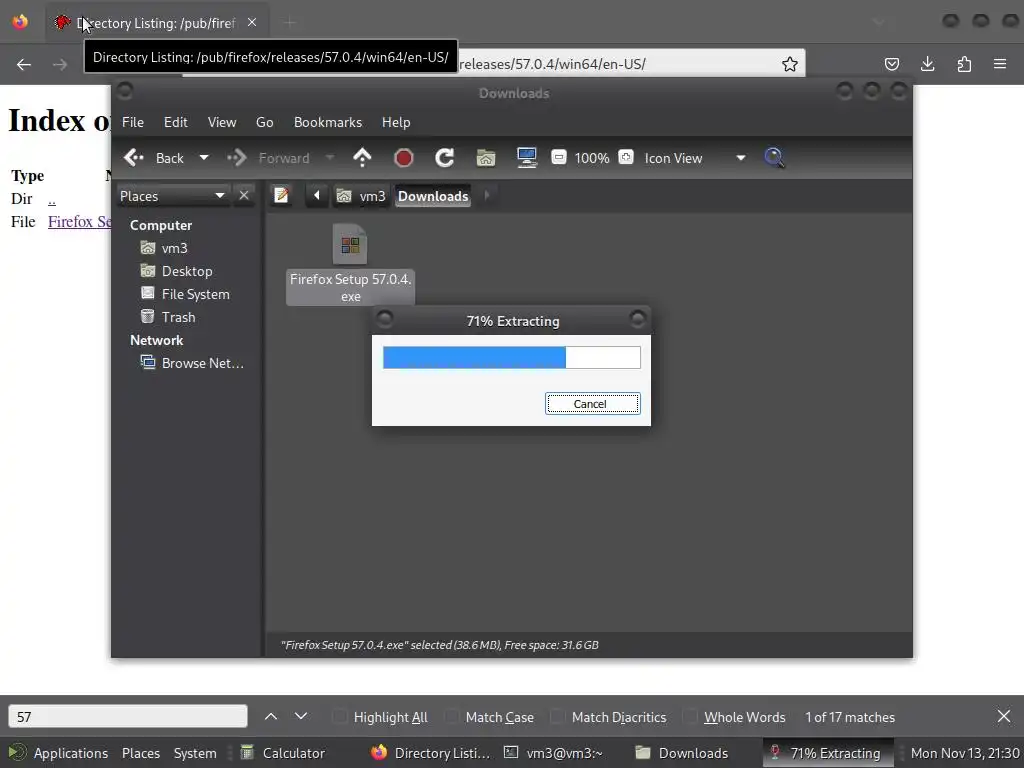Close the Directory Listing tab
The width and height of the screenshot is (1024, 768).
click(252, 23)
